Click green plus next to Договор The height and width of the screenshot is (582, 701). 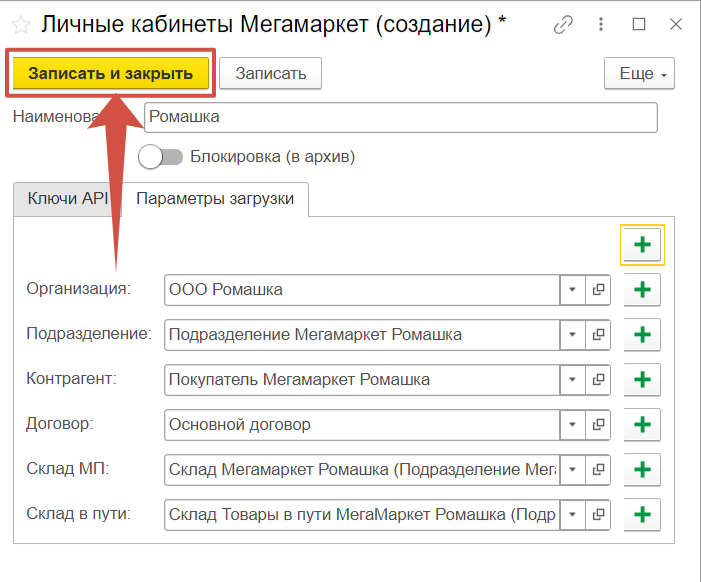tap(642, 425)
